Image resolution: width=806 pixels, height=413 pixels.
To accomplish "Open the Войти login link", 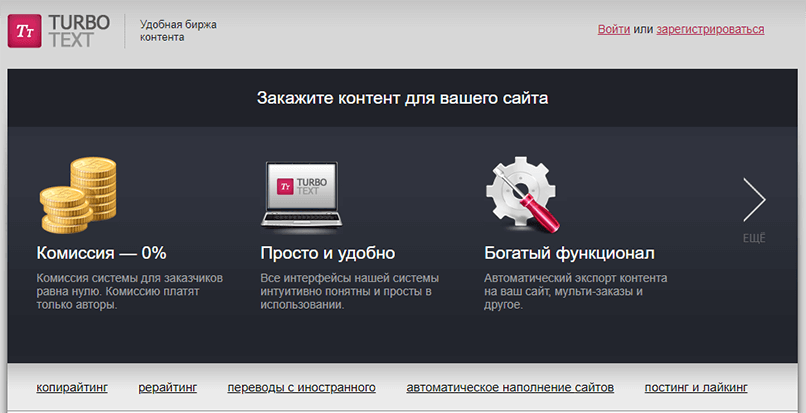I will (x=613, y=30).
